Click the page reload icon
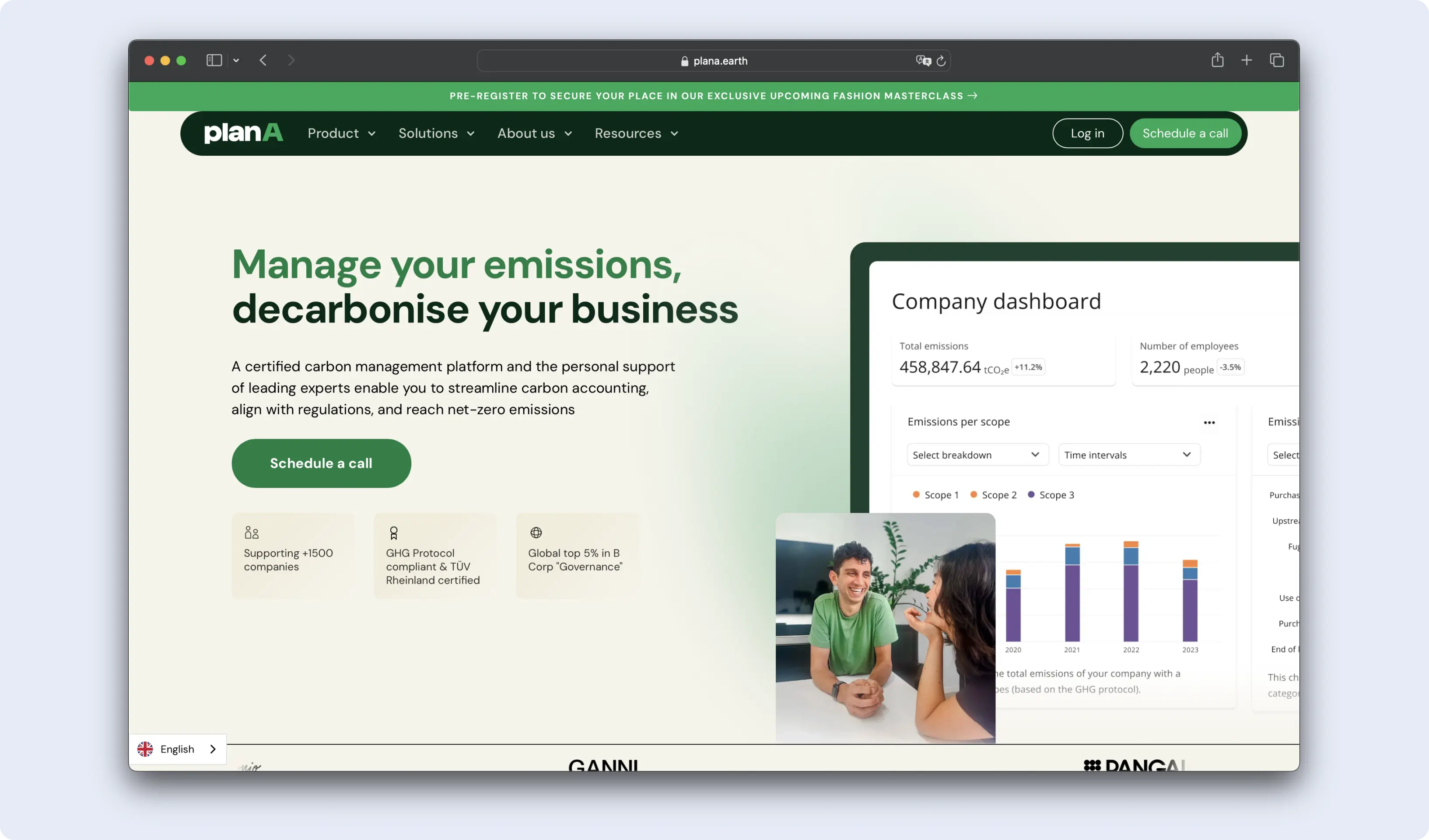This screenshot has width=1429, height=840. click(x=941, y=61)
